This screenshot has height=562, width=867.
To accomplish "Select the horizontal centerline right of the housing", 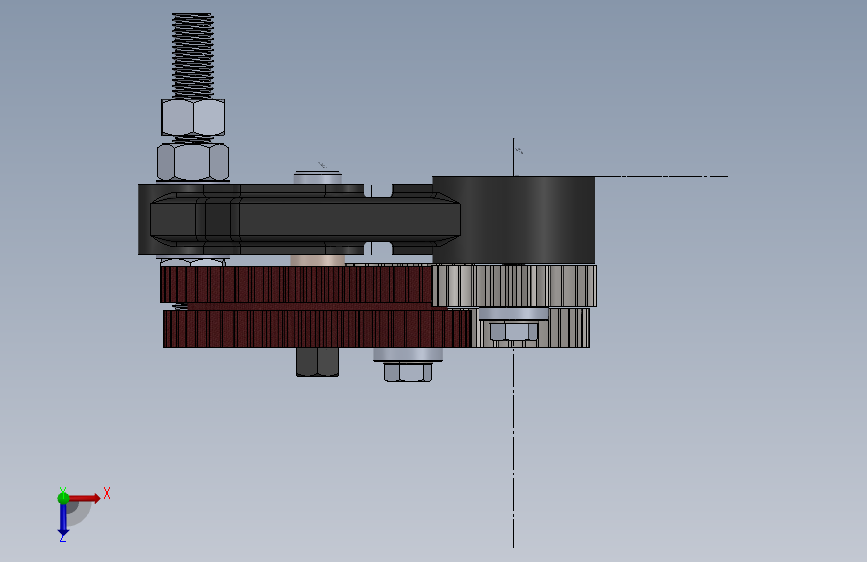I will click(x=661, y=176).
